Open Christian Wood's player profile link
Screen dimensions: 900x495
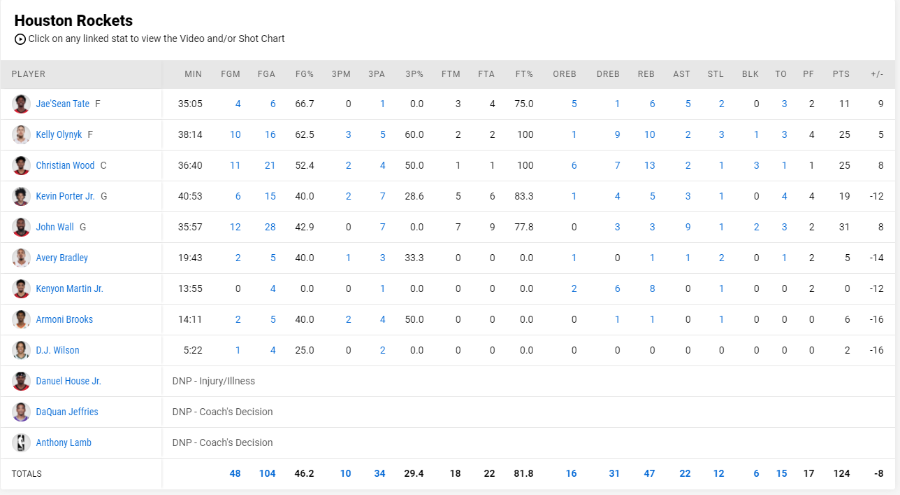coord(65,165)
